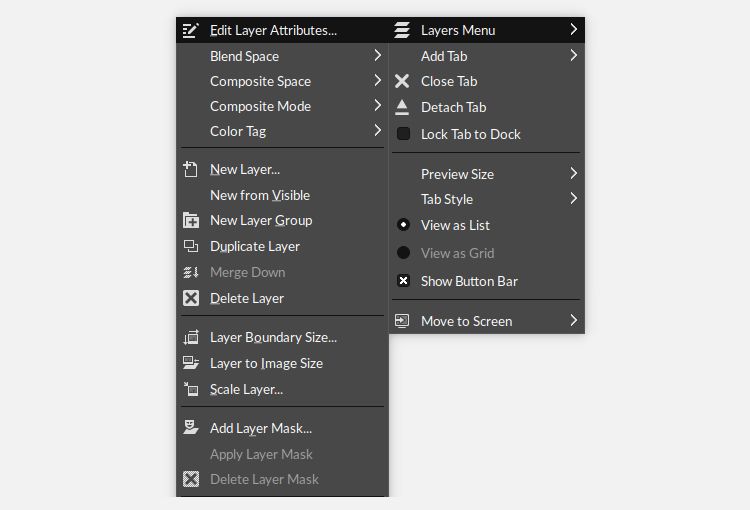Click the Duplicate Layer icon
Image resolution: width=750 pixels, height=510 pixels.
191,246
